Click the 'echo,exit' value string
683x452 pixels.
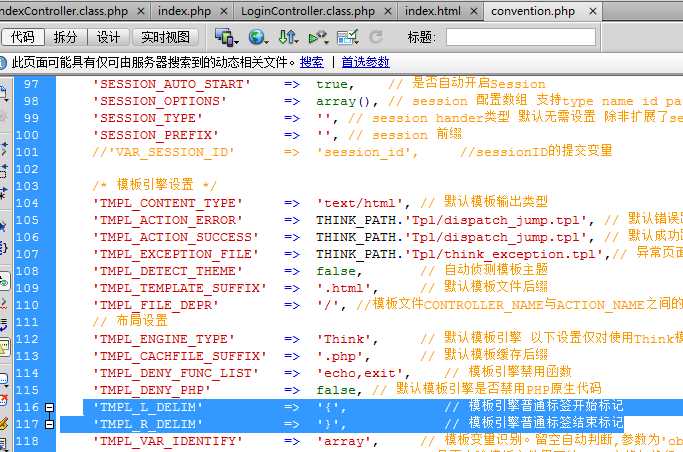click(360, 373)
